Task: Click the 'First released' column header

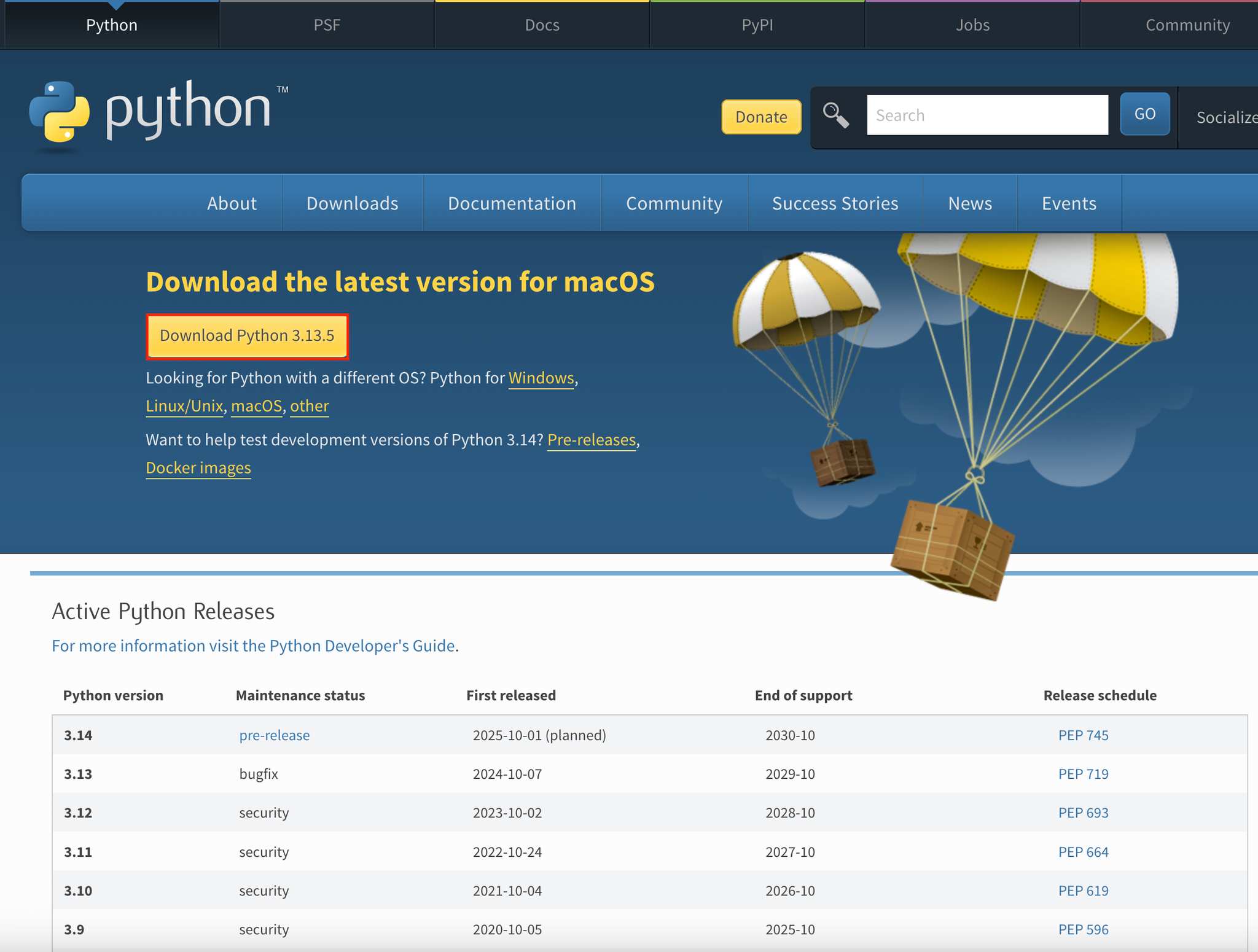Action: [x=511, y=695]
